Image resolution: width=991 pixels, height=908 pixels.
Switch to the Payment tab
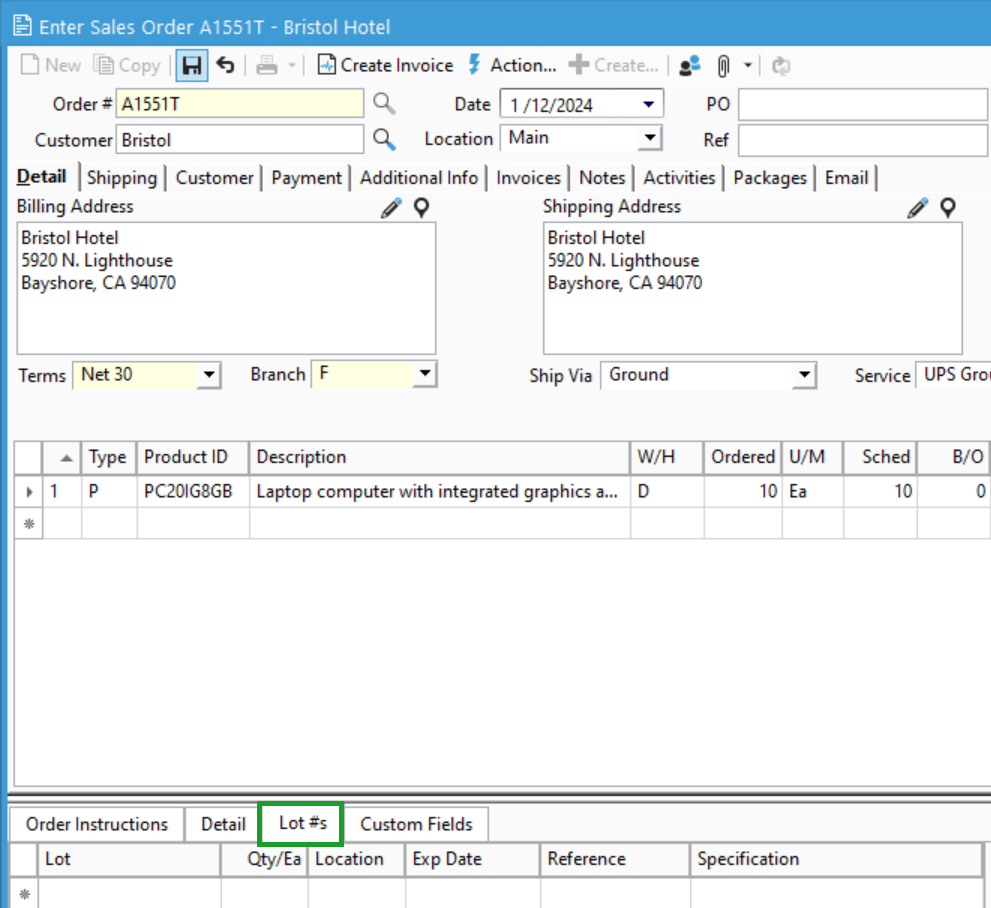click(306, 178)
